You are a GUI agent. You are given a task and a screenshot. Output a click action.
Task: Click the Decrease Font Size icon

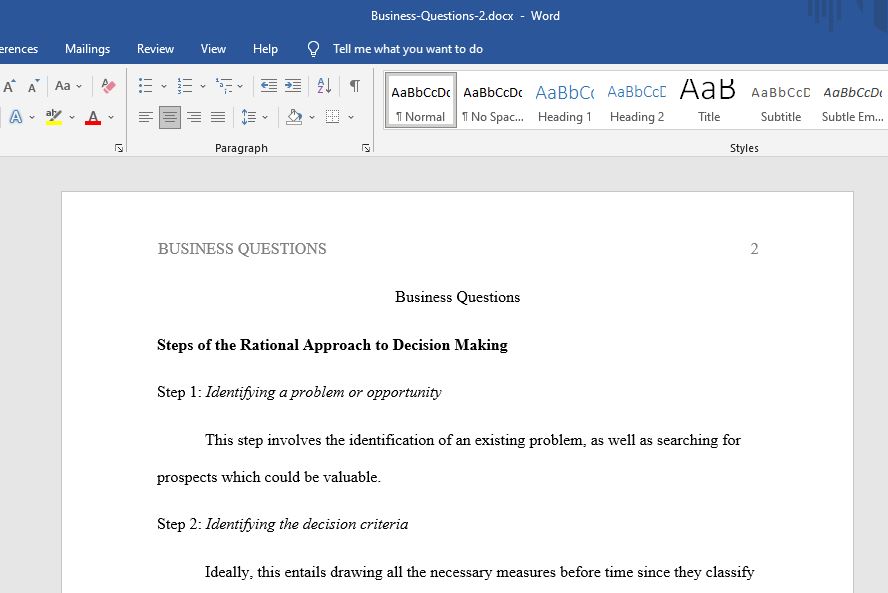[x=33, y=86]
